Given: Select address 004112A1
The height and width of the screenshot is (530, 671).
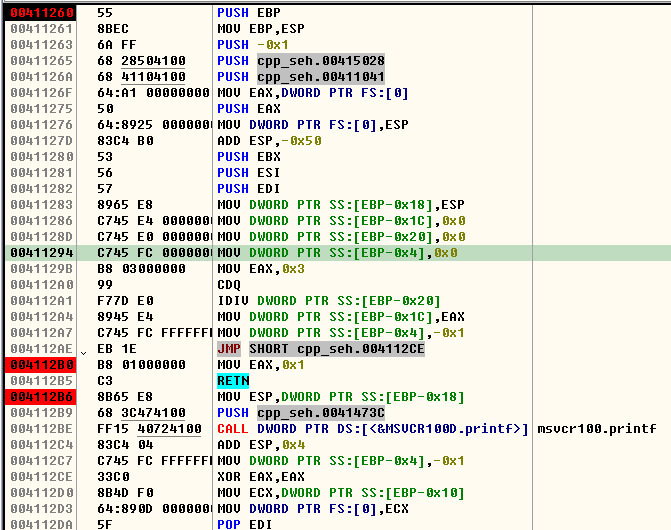Looking at the screenshot, I should click(42, 301).
